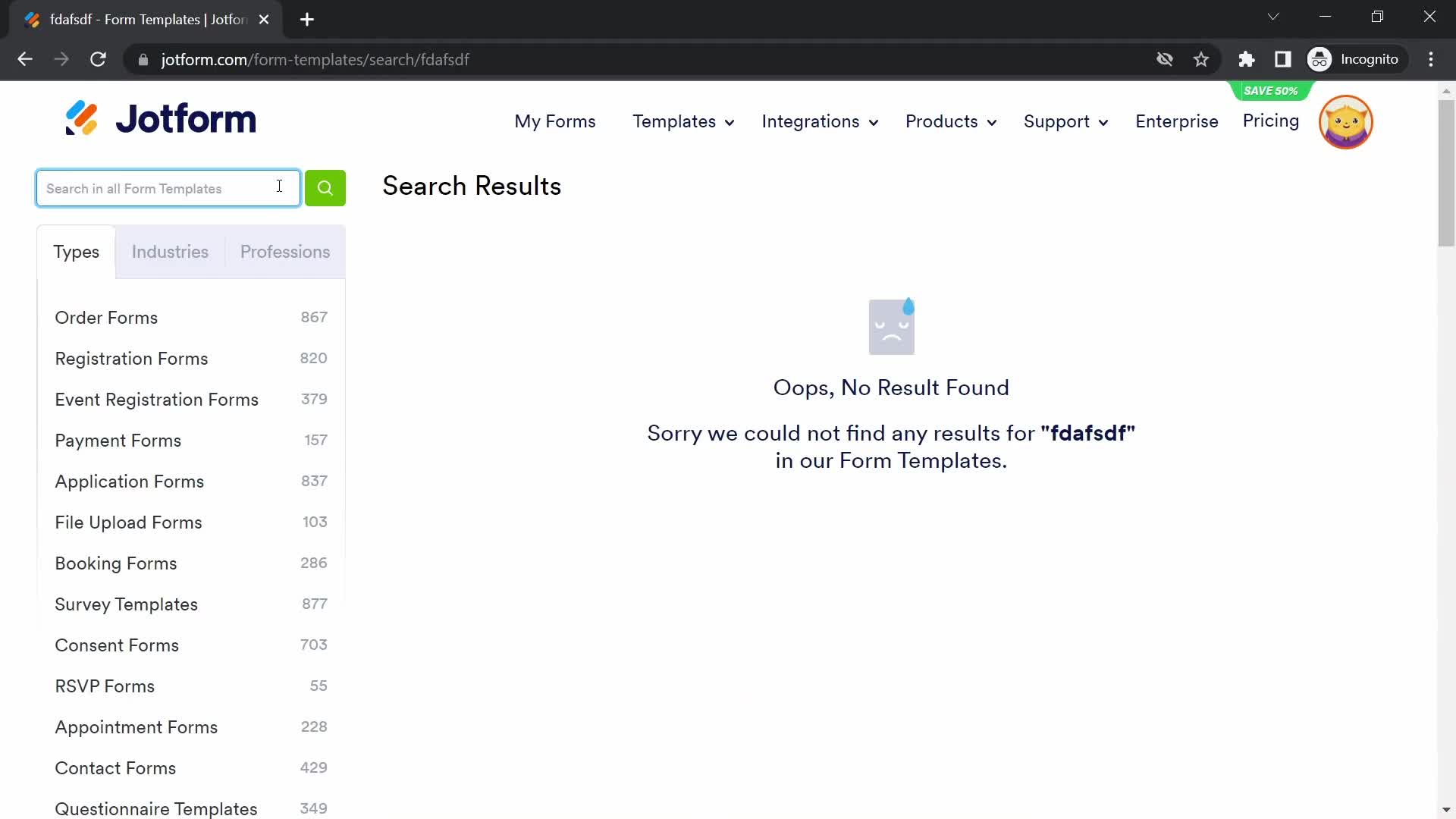The width and height of the screenshot is (1456, 819).
Task: Select the Professions tab
Action: tap(284, 251)
